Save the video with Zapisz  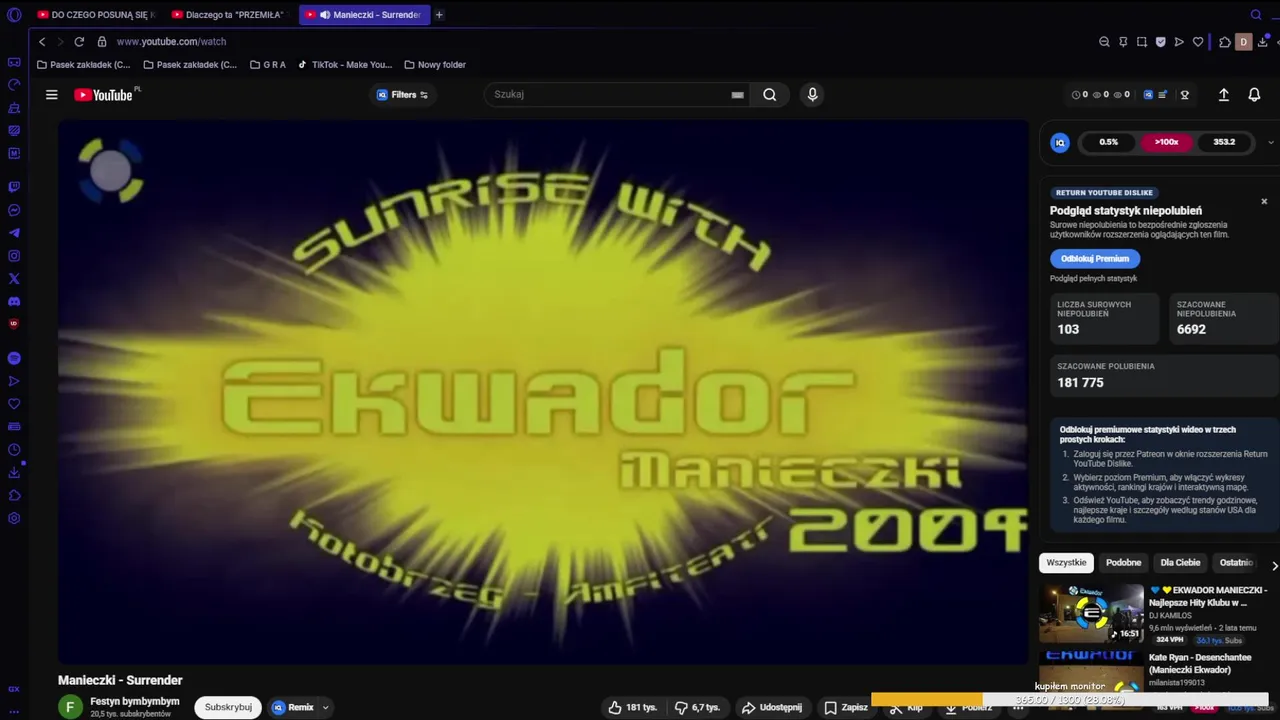point(846,707)
